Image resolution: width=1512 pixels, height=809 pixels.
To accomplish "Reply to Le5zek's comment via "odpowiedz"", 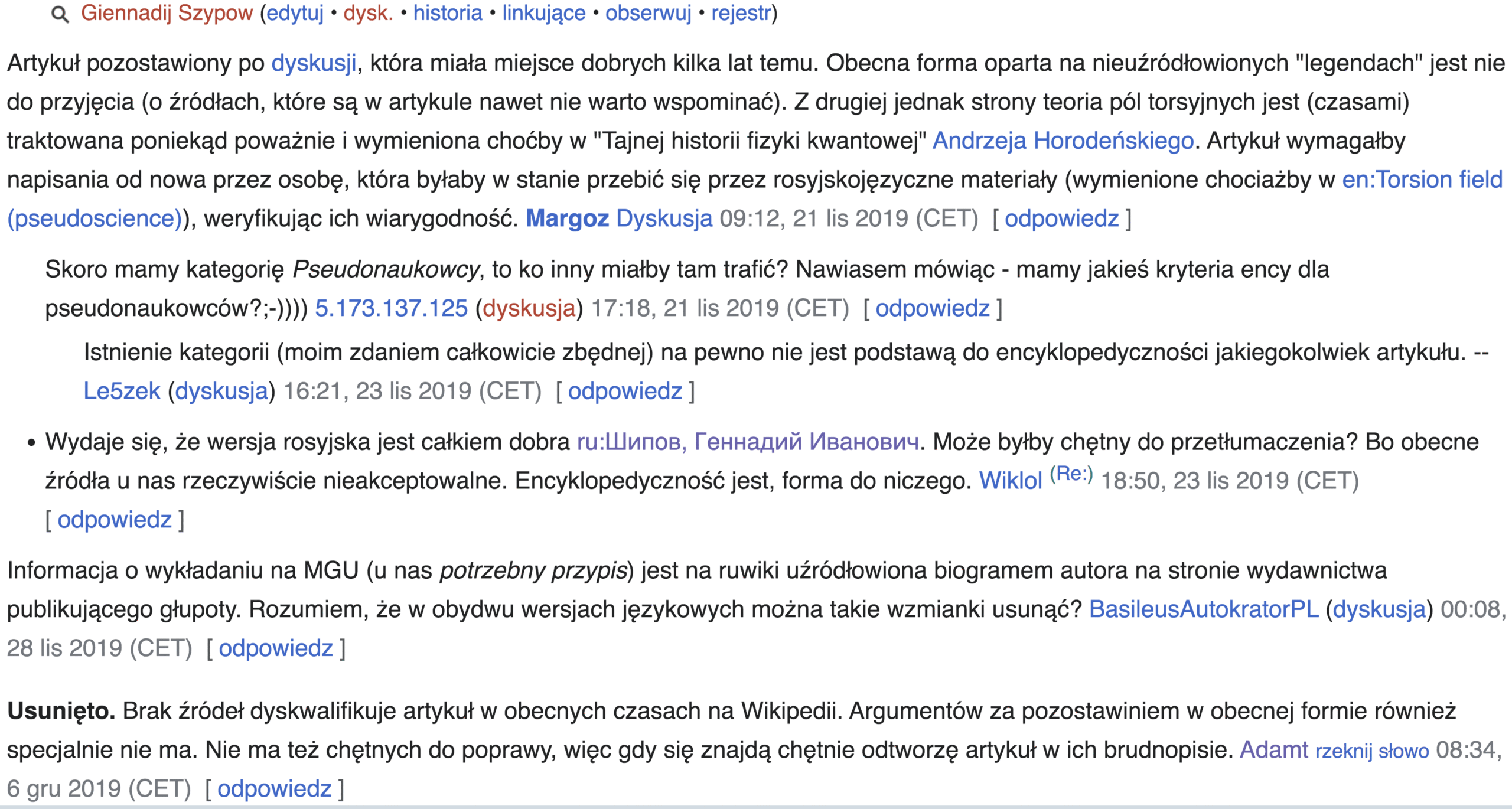I will (625, 391).
